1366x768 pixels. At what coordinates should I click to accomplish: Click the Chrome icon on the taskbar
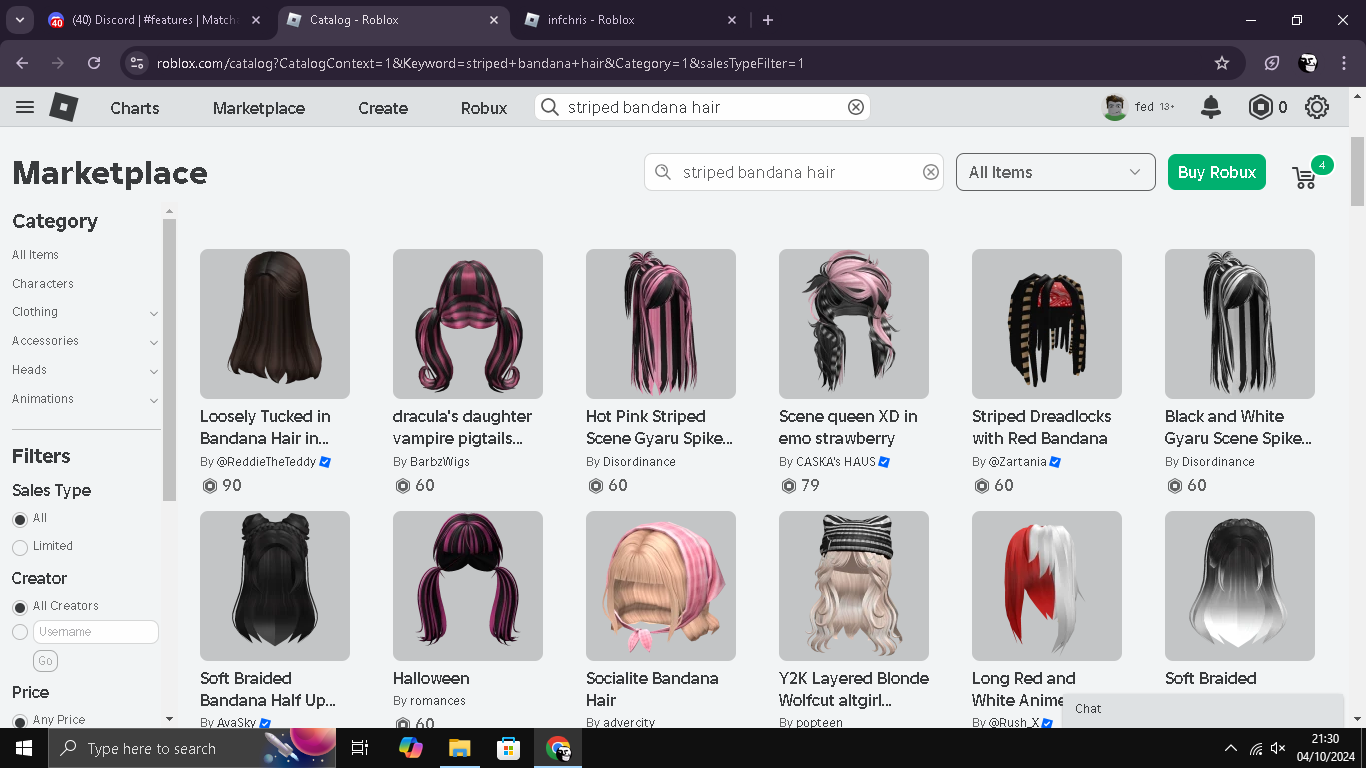coord(558,748)
